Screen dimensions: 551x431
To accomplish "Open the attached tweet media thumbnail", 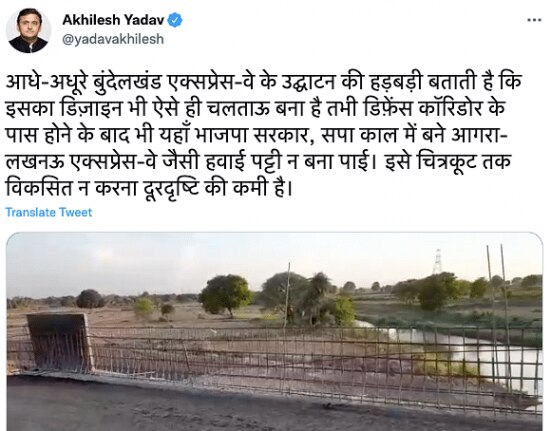I will click(274, 332).
